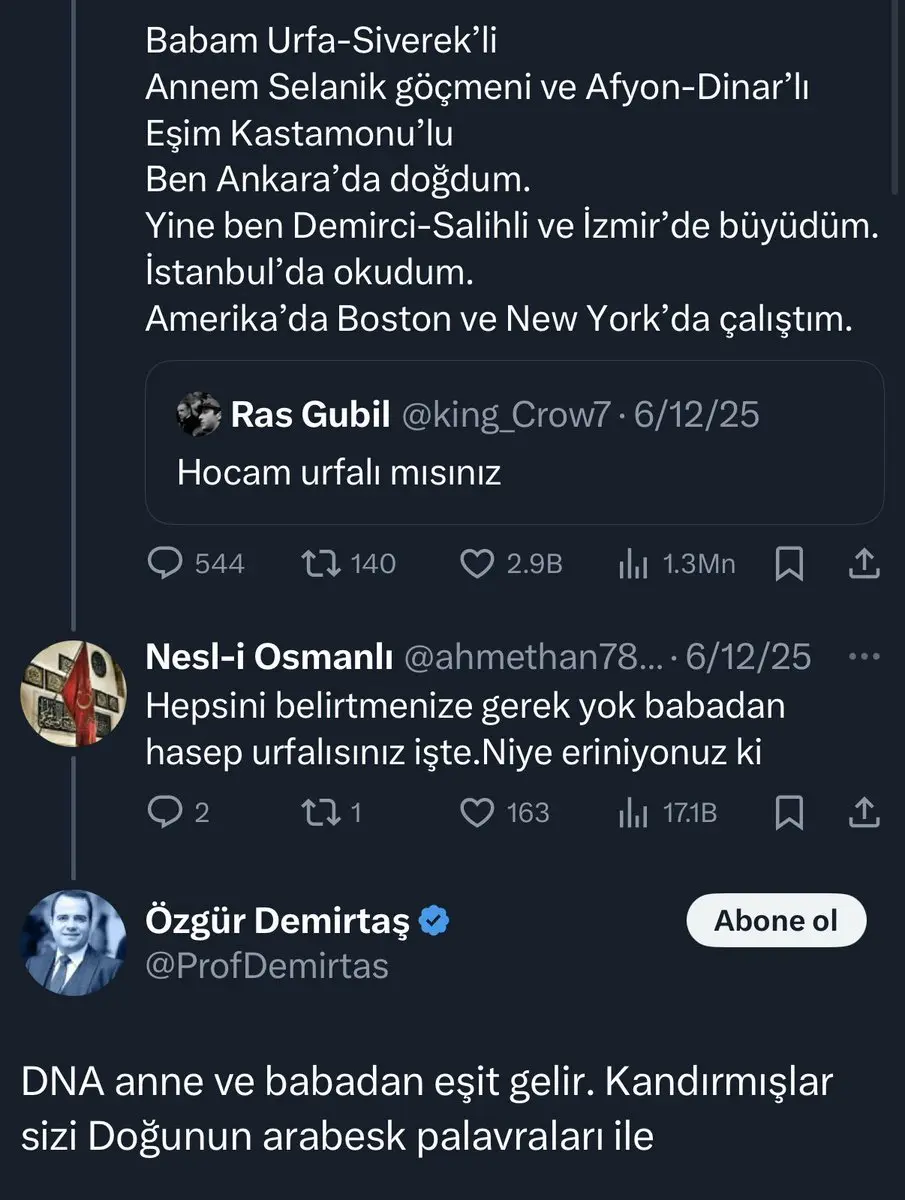Retweet the post with 140 reposts

321,564
